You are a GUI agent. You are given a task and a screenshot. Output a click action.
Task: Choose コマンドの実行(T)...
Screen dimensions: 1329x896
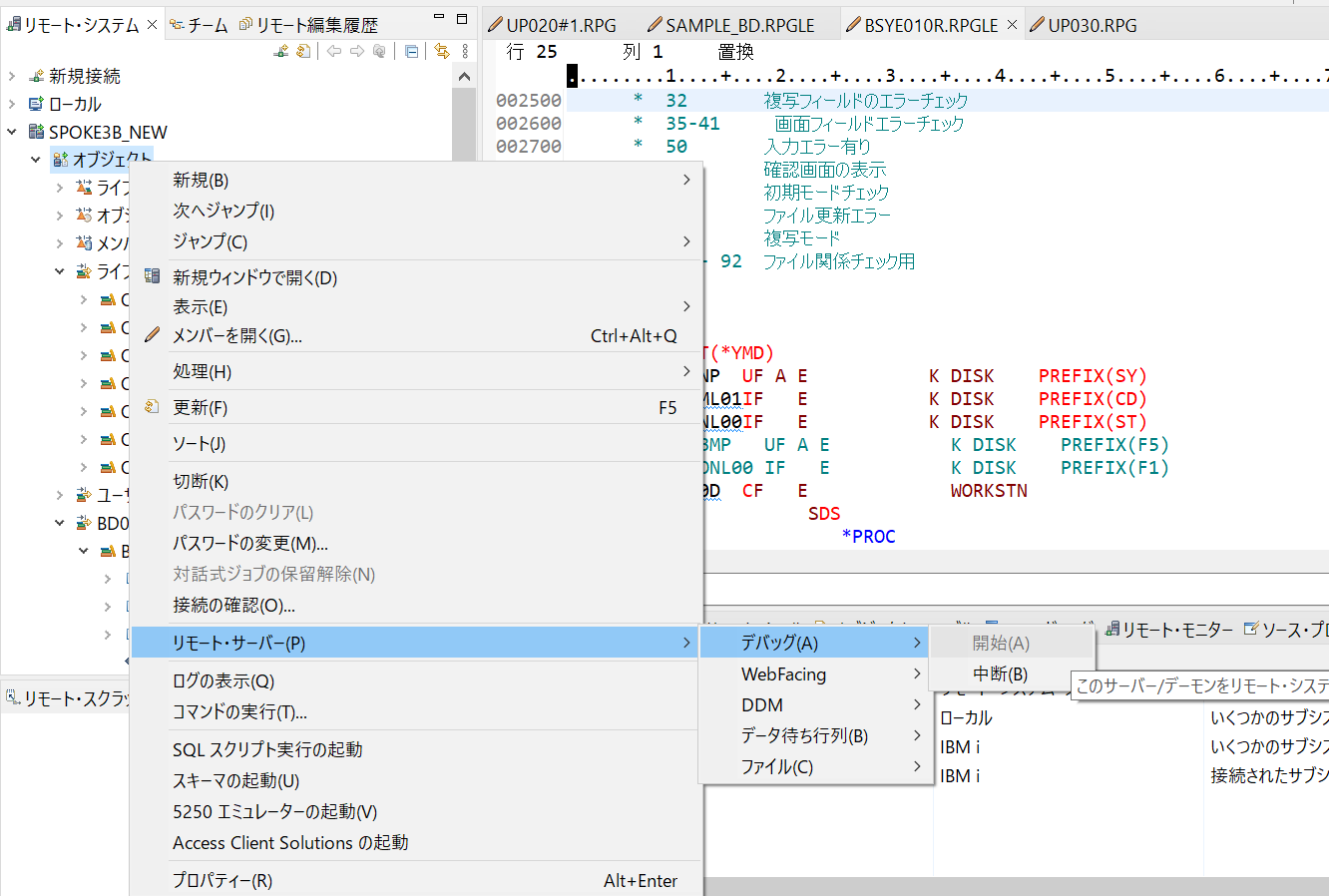416,712
